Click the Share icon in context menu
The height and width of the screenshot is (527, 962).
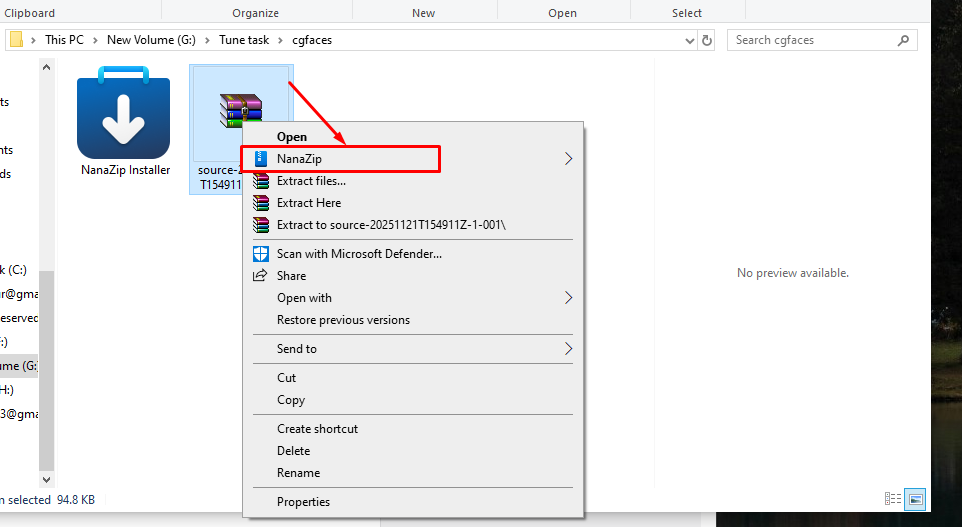pyautogui.click(x=260, y=275)
